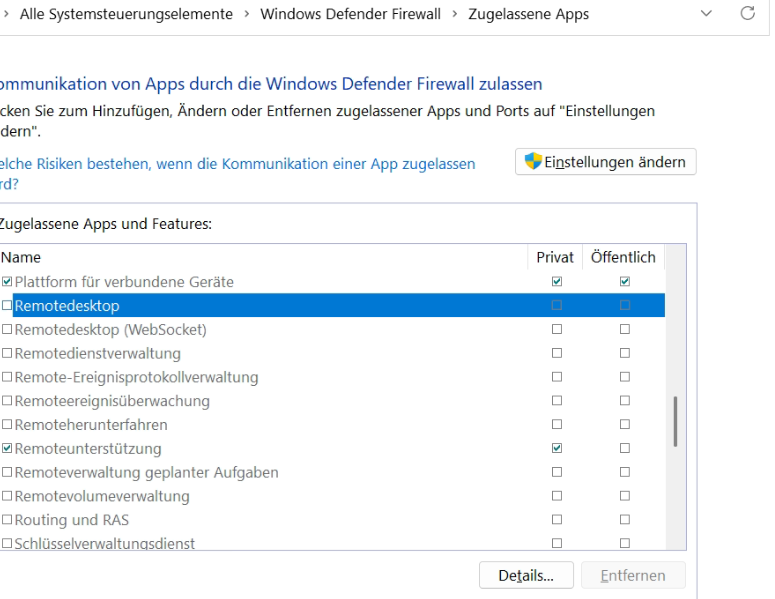Check Remoteereignisüberwachung name checkbox
This screenshot has width=775, height=599.
click(7, 400)
